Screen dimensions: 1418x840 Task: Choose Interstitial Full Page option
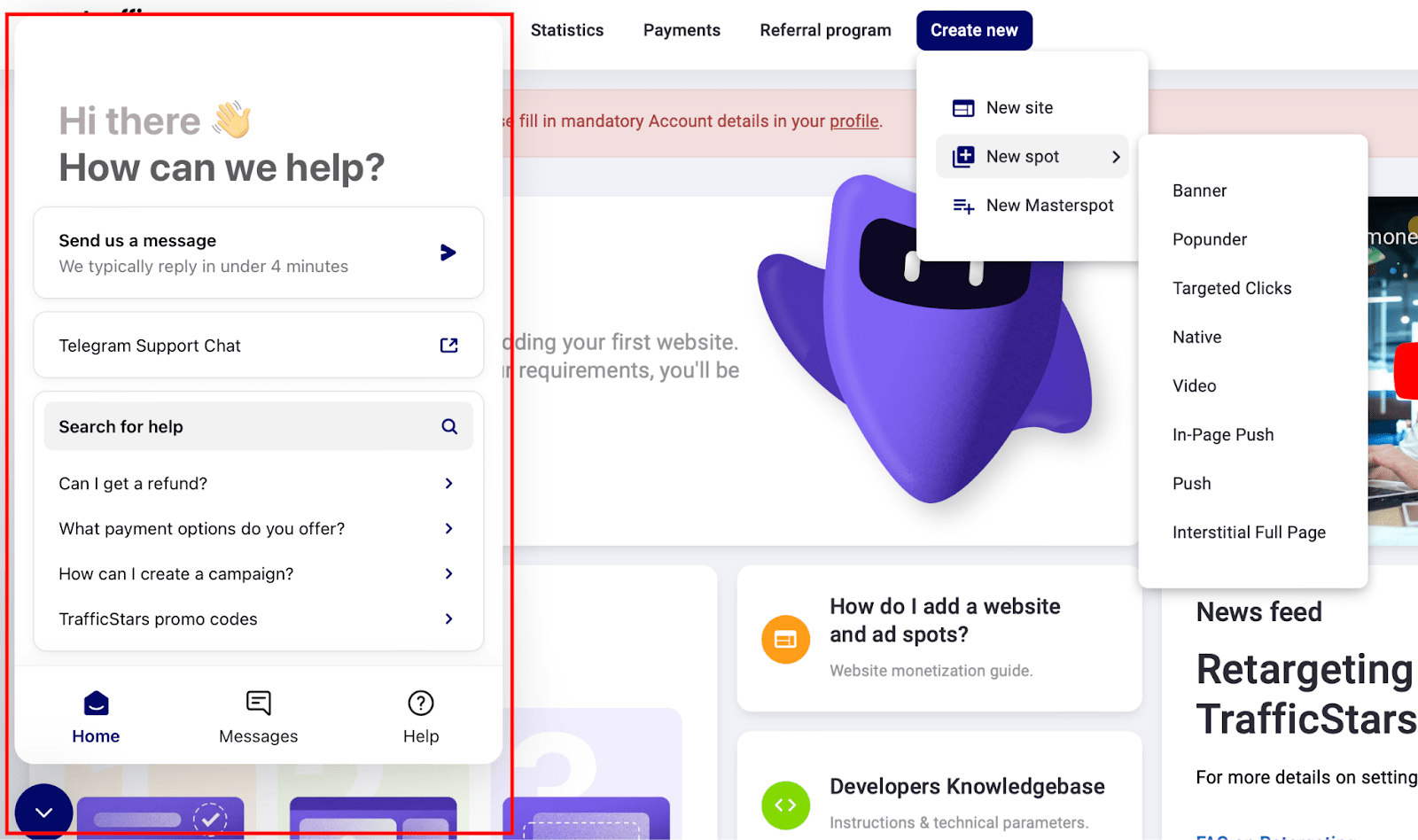[1248, 533]
